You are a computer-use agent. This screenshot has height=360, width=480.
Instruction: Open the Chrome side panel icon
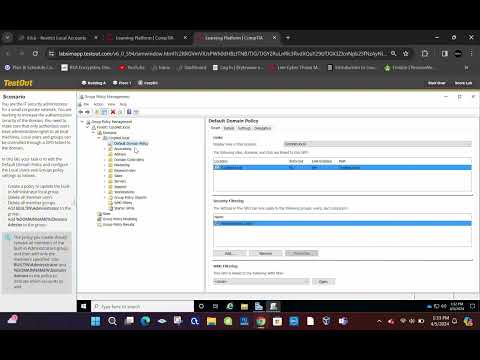(x=445, y=53)
